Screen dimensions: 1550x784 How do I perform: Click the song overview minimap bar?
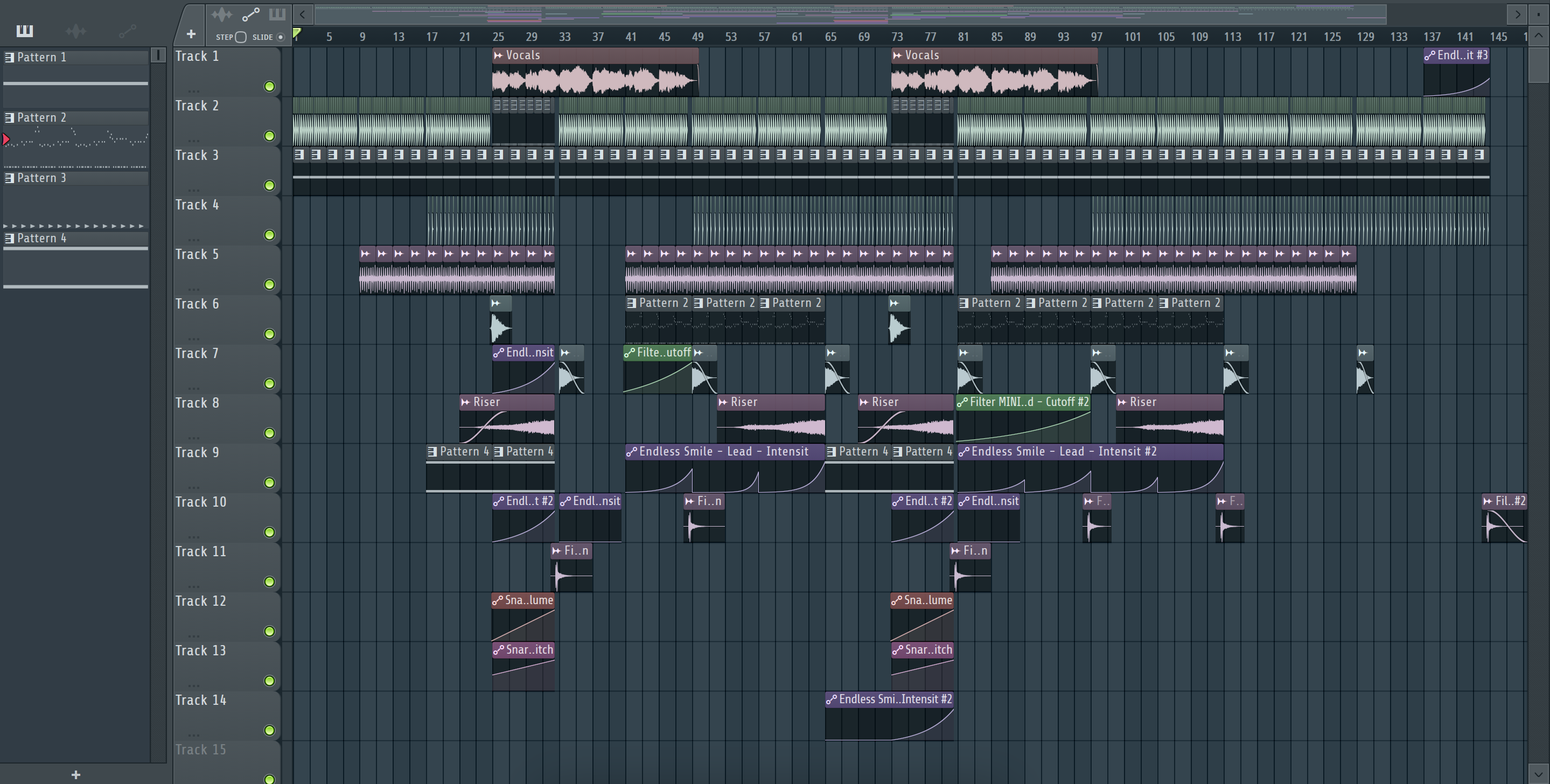click(x=850, y=14)
